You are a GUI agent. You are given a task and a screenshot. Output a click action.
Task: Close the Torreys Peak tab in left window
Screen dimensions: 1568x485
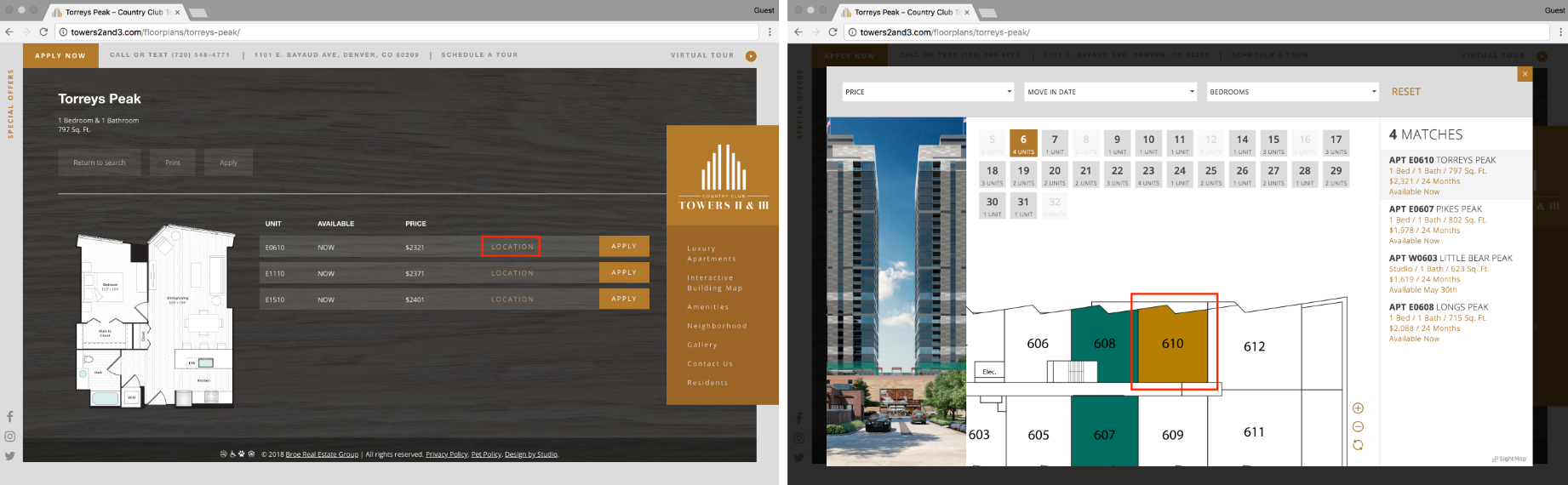click(x=177, y=13)
